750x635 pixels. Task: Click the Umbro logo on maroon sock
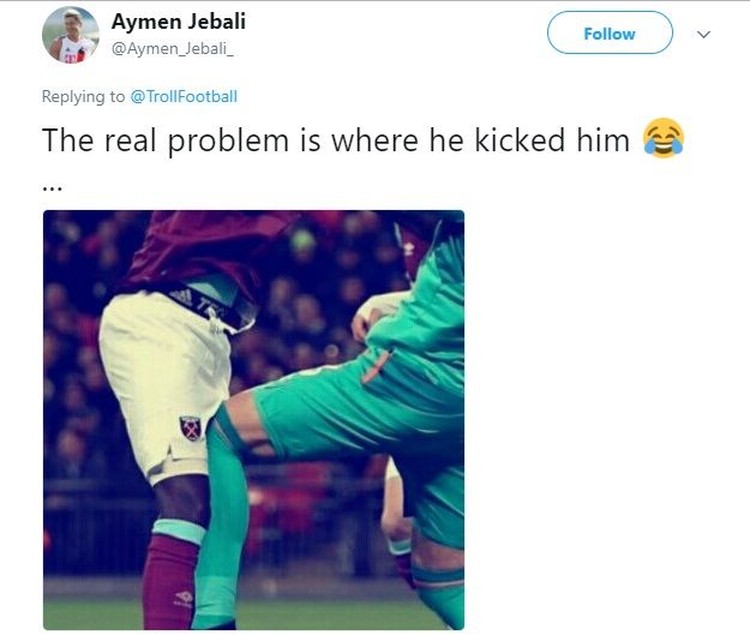[x=183, y=597]
